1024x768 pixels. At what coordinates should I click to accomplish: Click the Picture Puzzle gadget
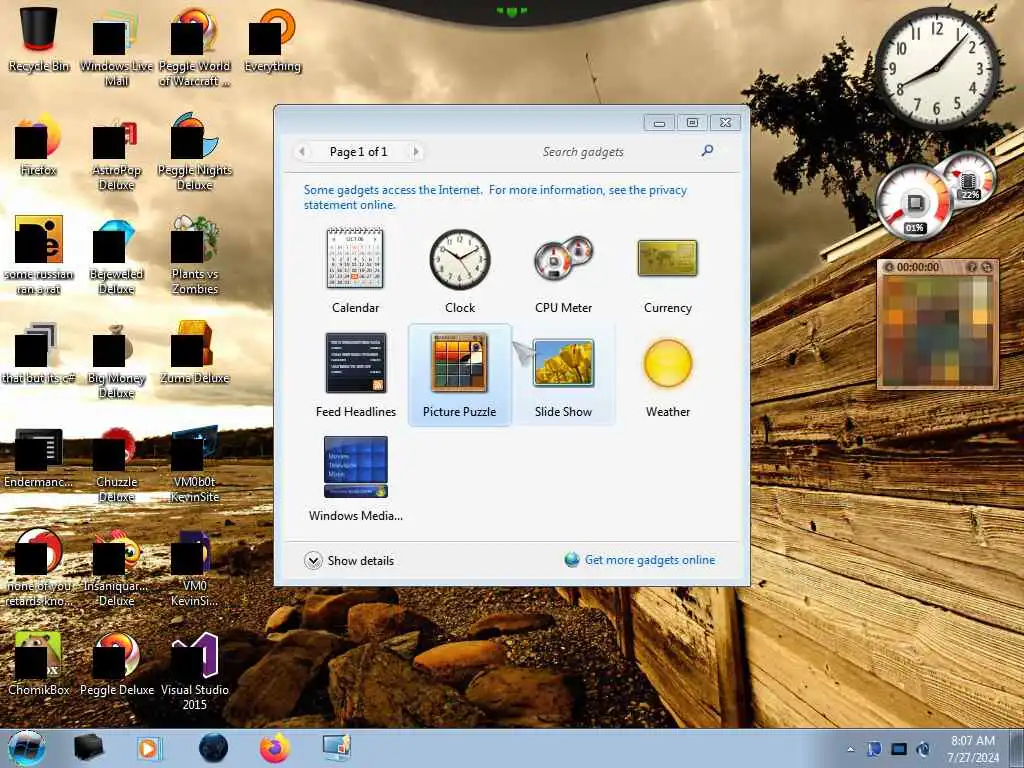click(x=460, y=375)
